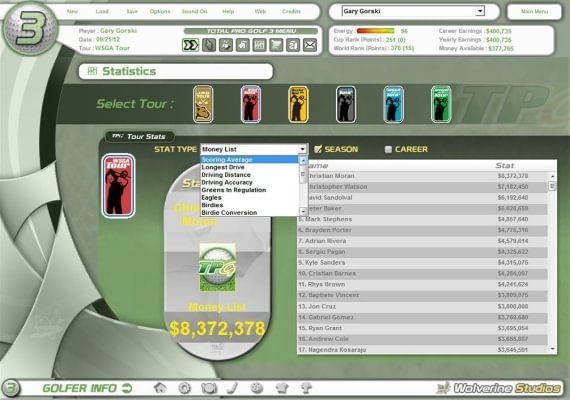
Task: Open the Save menu item
Action: pyautogui.click(x=132, y=12)
